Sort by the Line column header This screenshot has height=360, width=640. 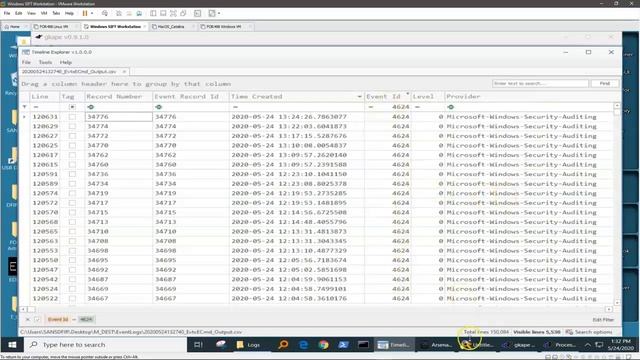[x=40, y=96]
